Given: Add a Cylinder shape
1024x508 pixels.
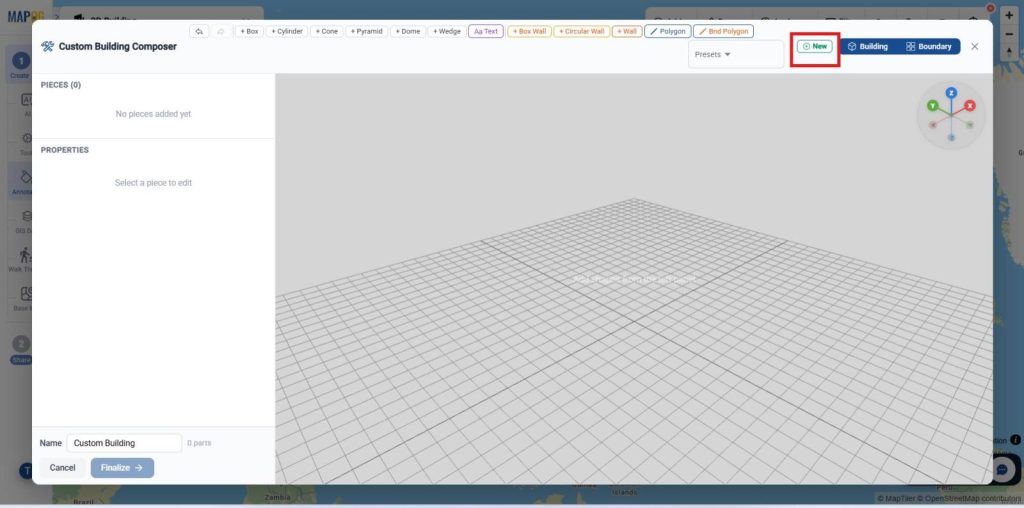Looking at the screenshot, I should [287, 31].
